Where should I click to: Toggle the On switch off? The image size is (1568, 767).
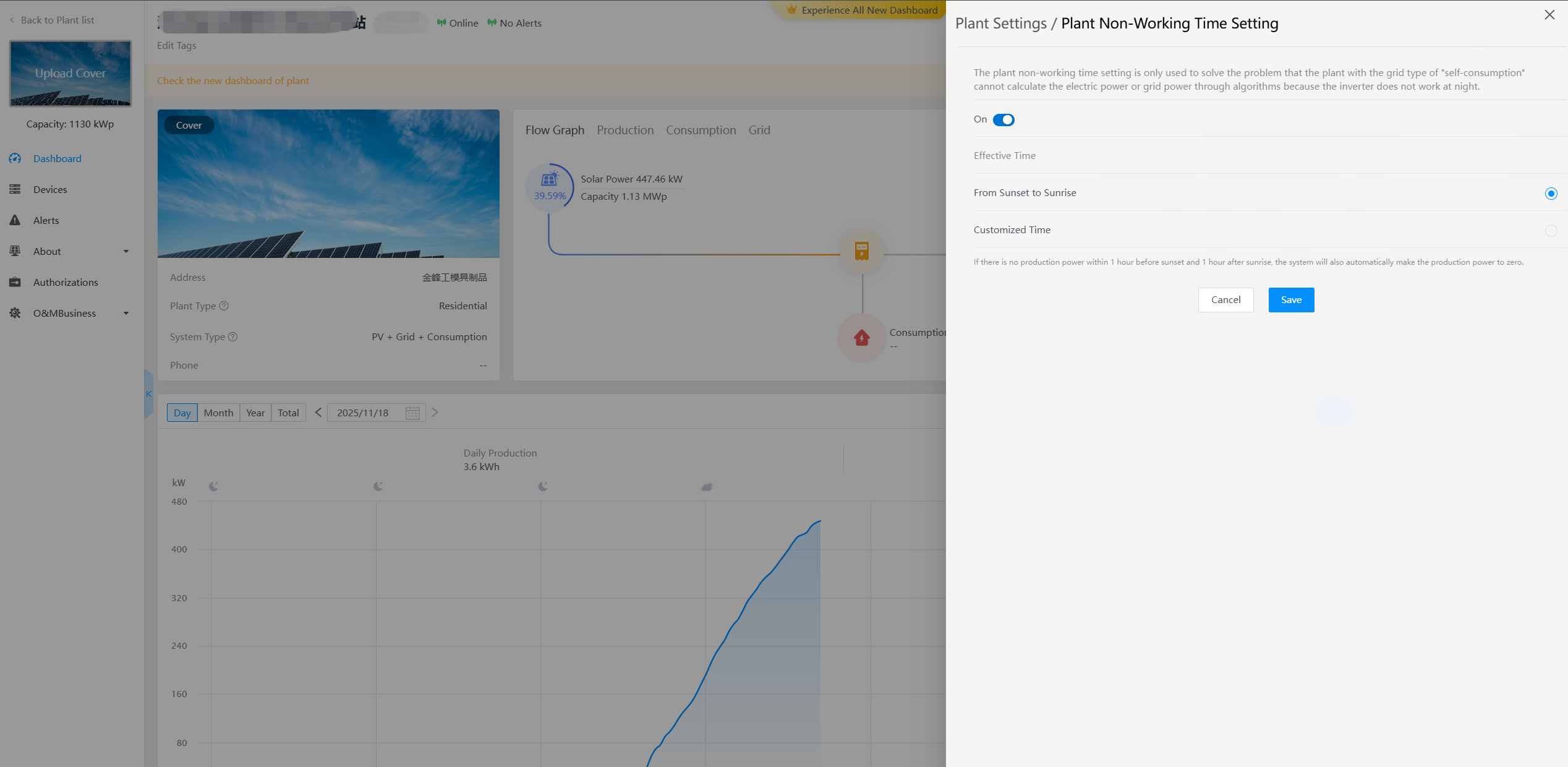pyautogui.click(x=1003, y=119)
